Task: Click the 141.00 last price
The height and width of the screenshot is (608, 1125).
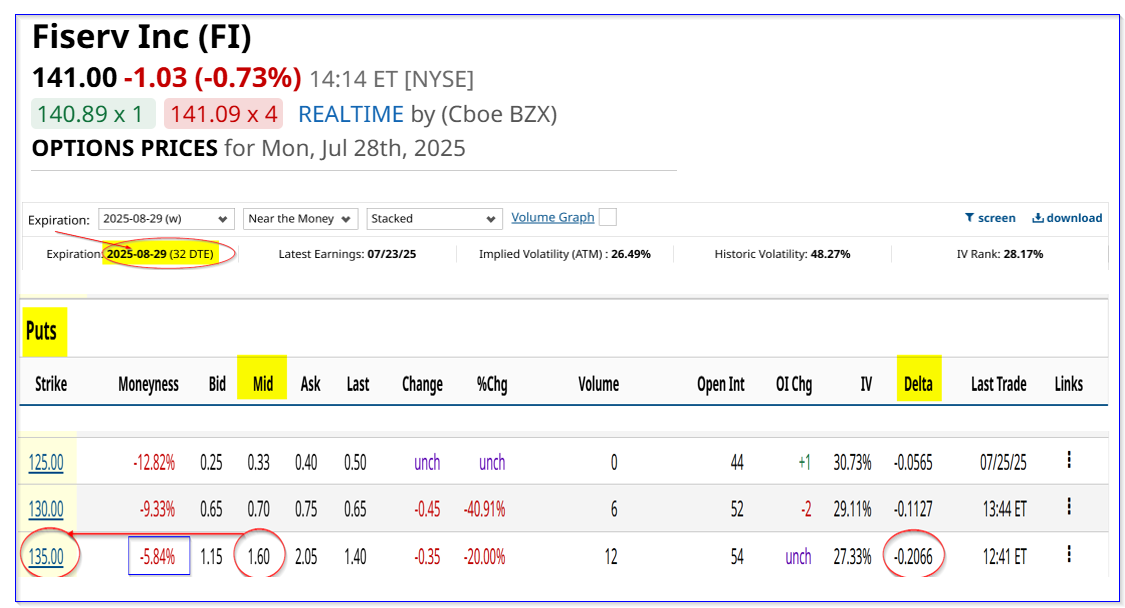Action: (x=75, y=78)
